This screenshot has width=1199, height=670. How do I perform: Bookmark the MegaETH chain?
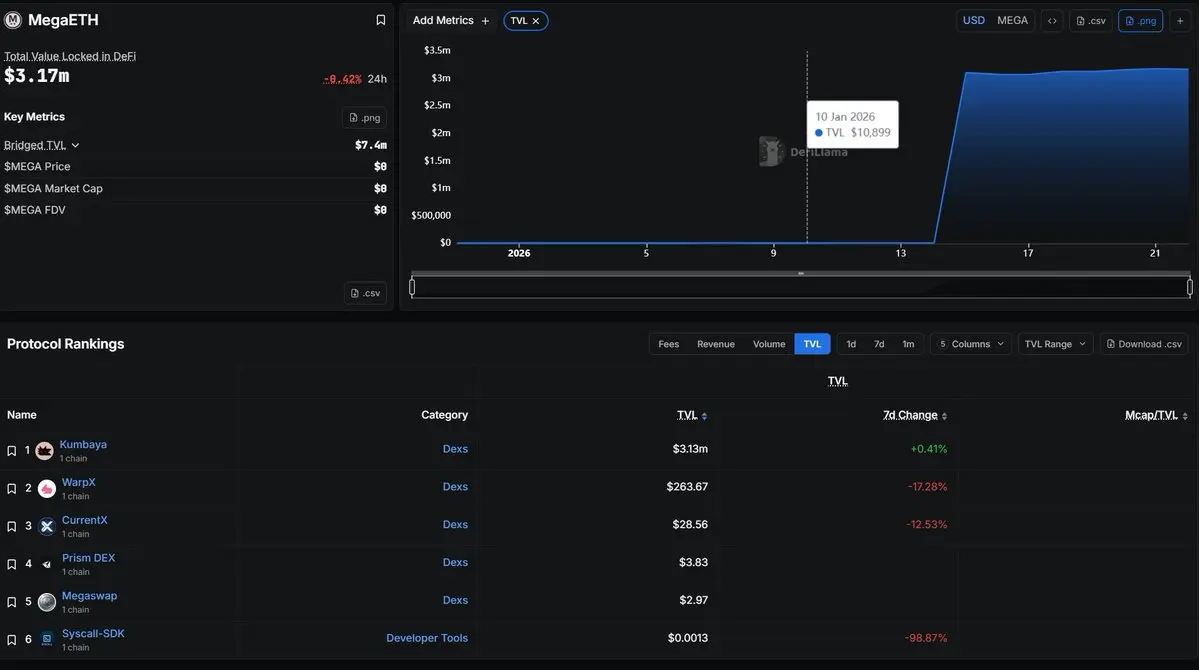tap(380, 20)
